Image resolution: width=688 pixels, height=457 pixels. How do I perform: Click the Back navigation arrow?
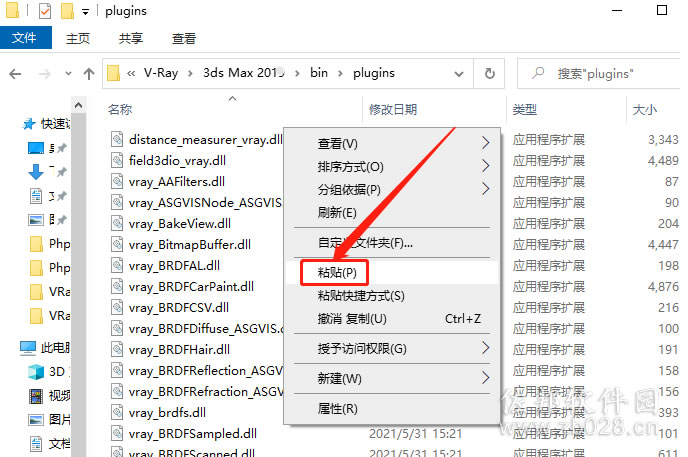point(15,74)
